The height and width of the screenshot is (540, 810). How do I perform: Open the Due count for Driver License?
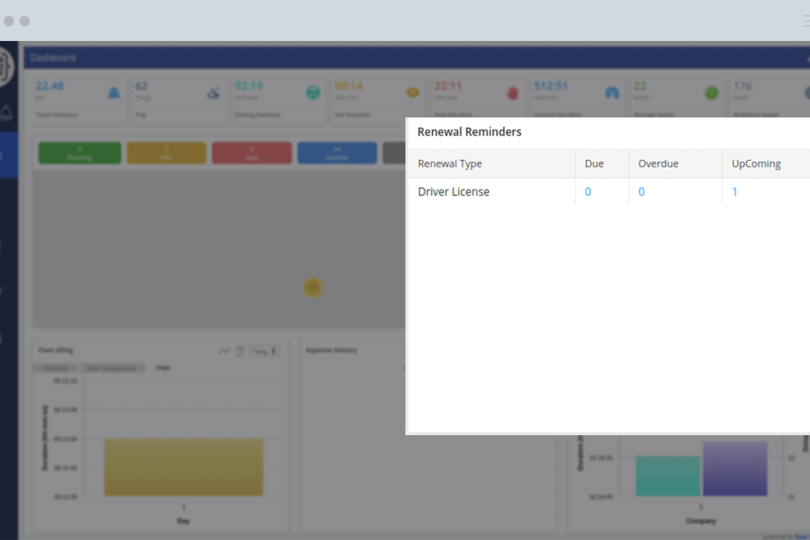tap(588, 192)
